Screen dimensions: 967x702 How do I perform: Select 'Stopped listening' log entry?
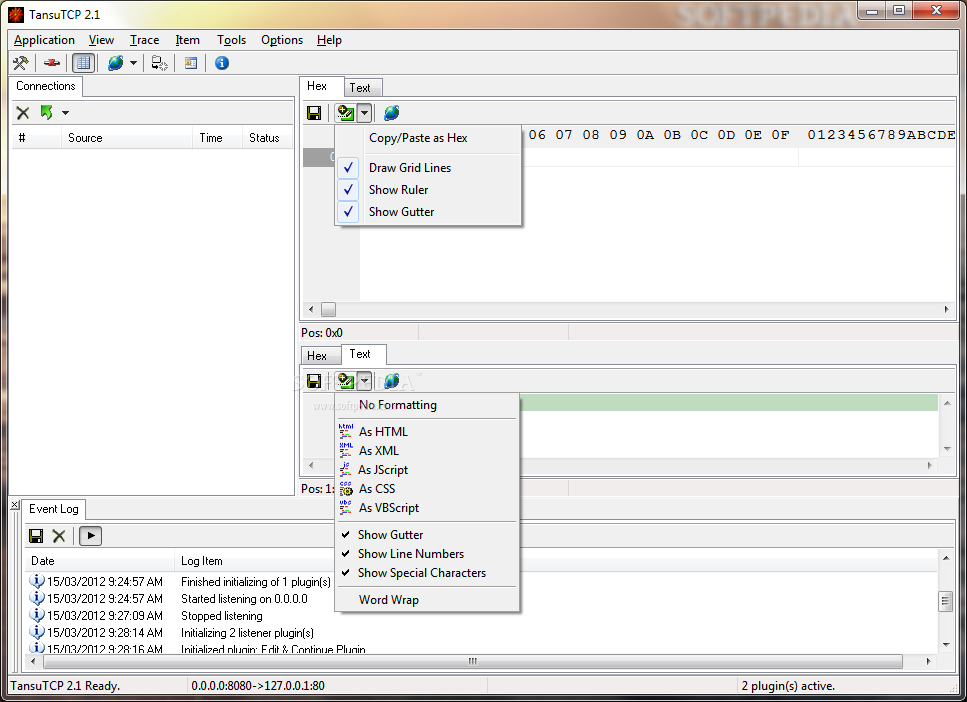tap(221, 616)
